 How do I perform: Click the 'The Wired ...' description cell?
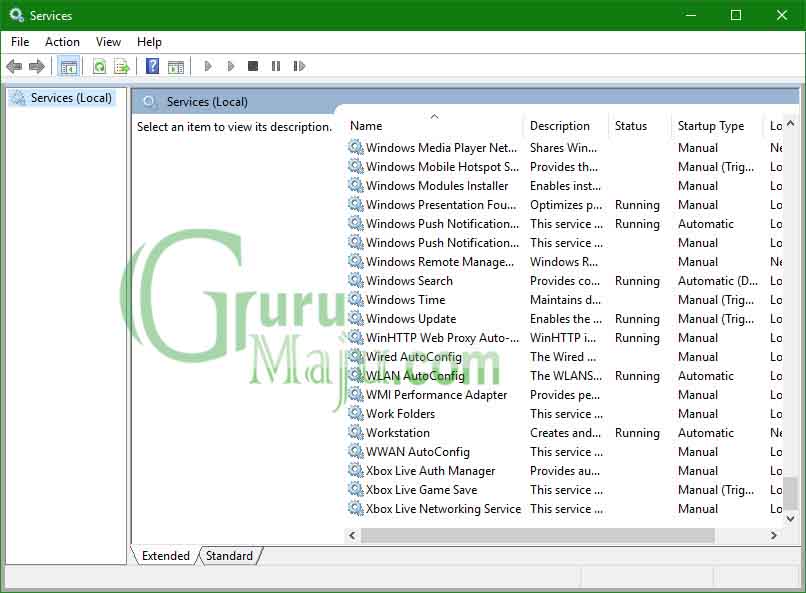(563, 357)
